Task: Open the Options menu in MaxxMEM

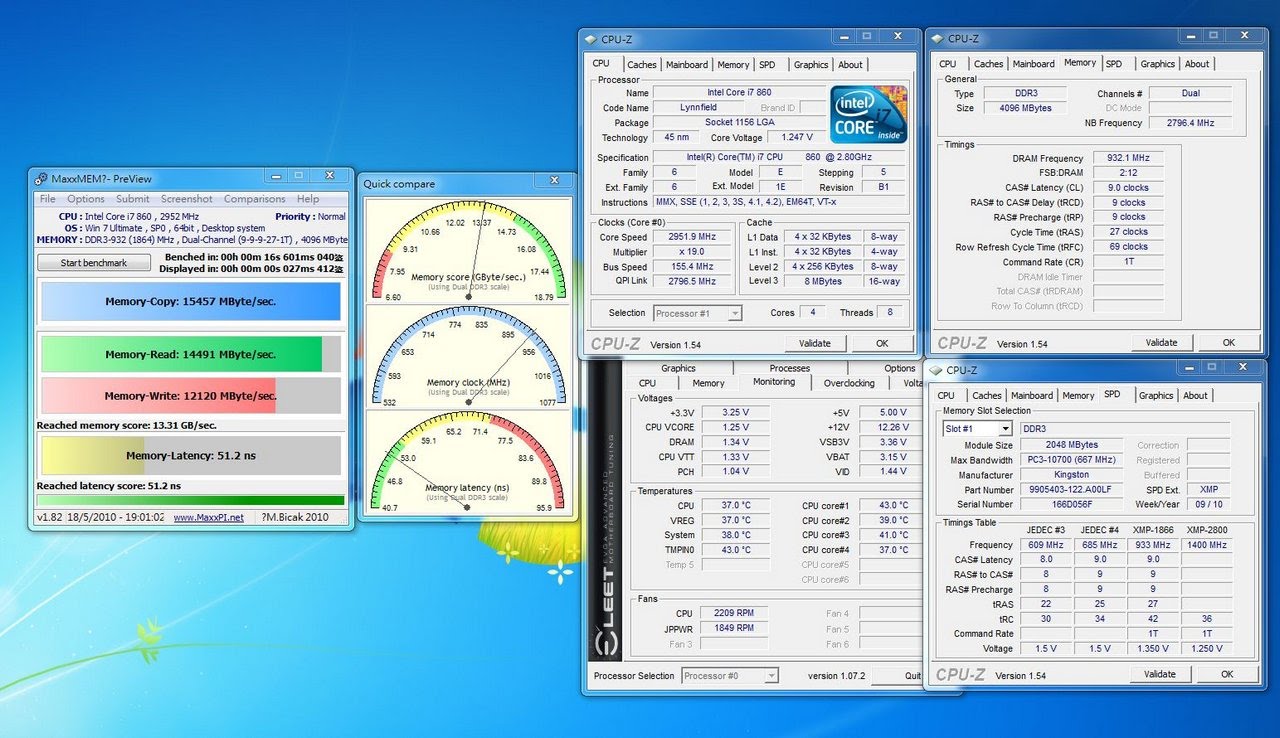Action: [x=86, y=199]
